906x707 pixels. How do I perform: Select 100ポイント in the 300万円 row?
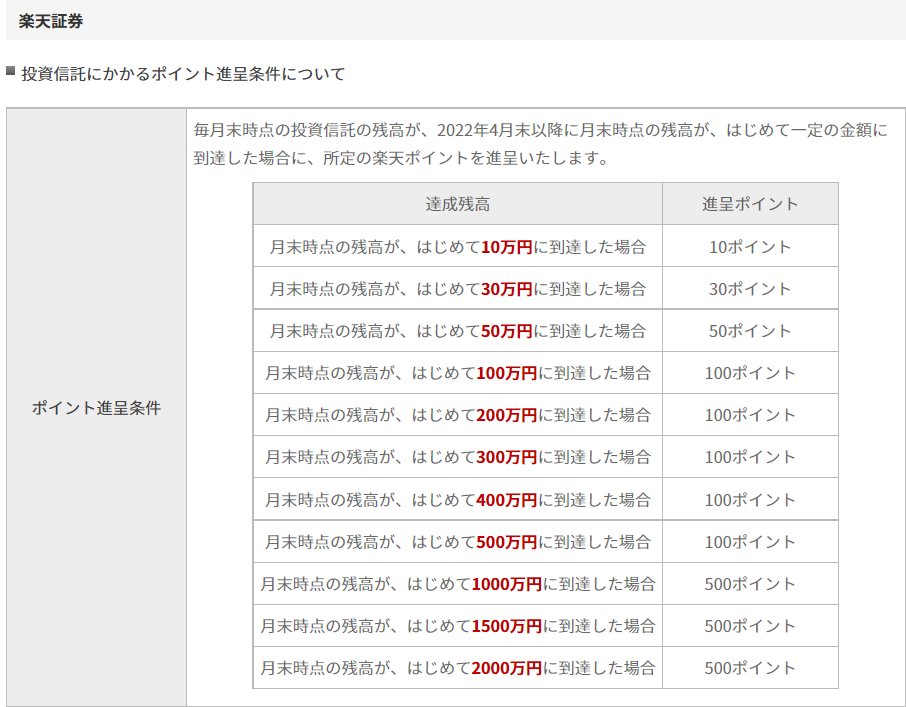pyautogui.click(x=750, y=457)
